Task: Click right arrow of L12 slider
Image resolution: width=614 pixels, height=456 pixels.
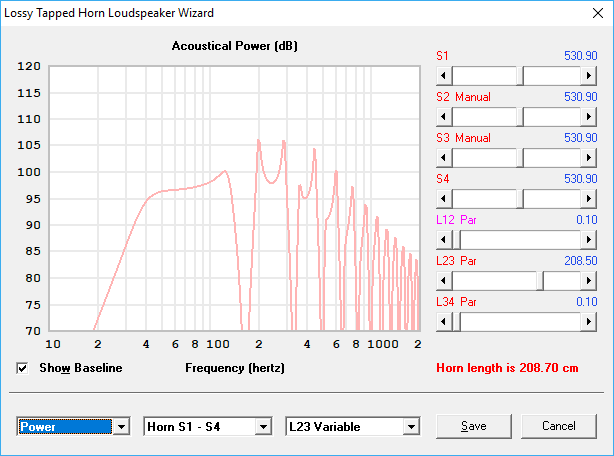Action: tap(589, 240)
